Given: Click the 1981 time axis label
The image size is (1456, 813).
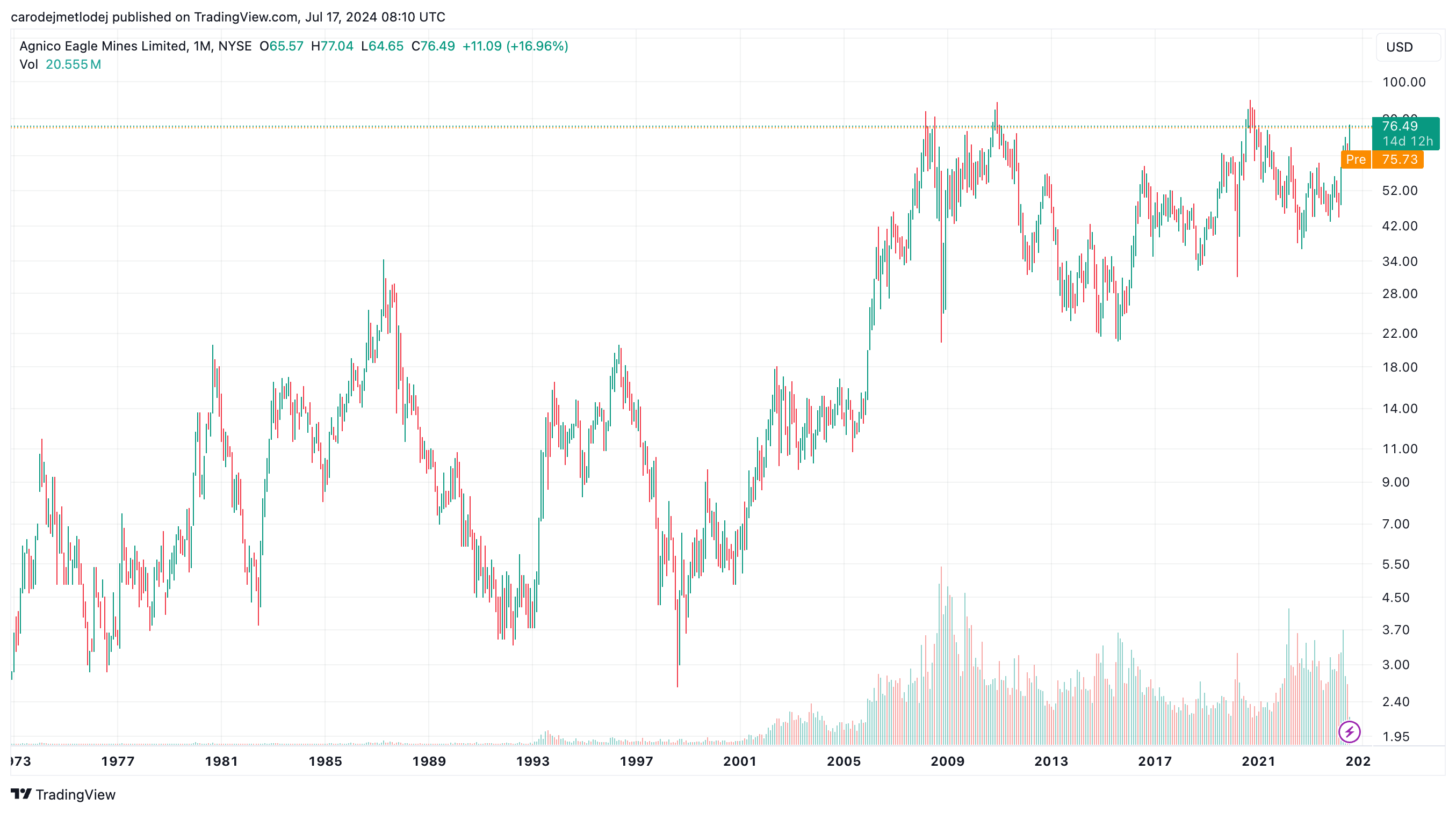Looking at the screenshot, I should (x=221, y=761).
